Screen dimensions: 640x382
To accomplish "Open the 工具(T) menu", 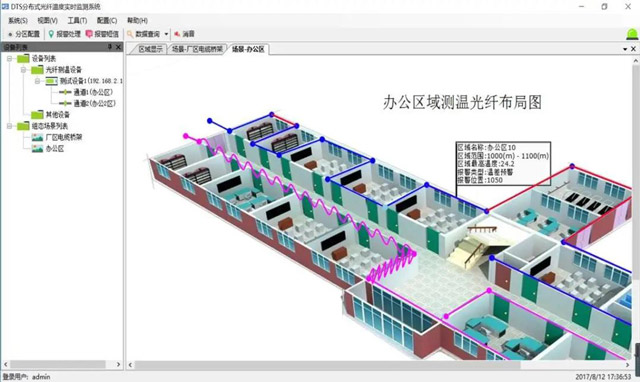I will (x=77, y=20).
